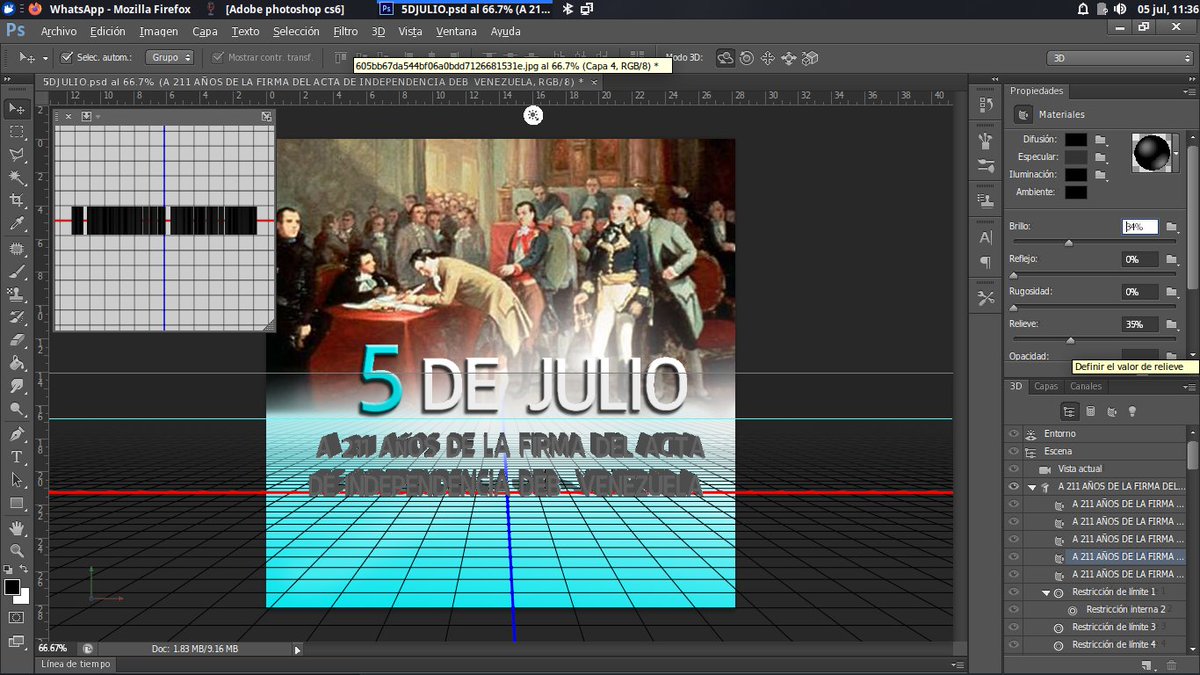Select the Crop tool
1200x675 pixels.
[17, 201]
